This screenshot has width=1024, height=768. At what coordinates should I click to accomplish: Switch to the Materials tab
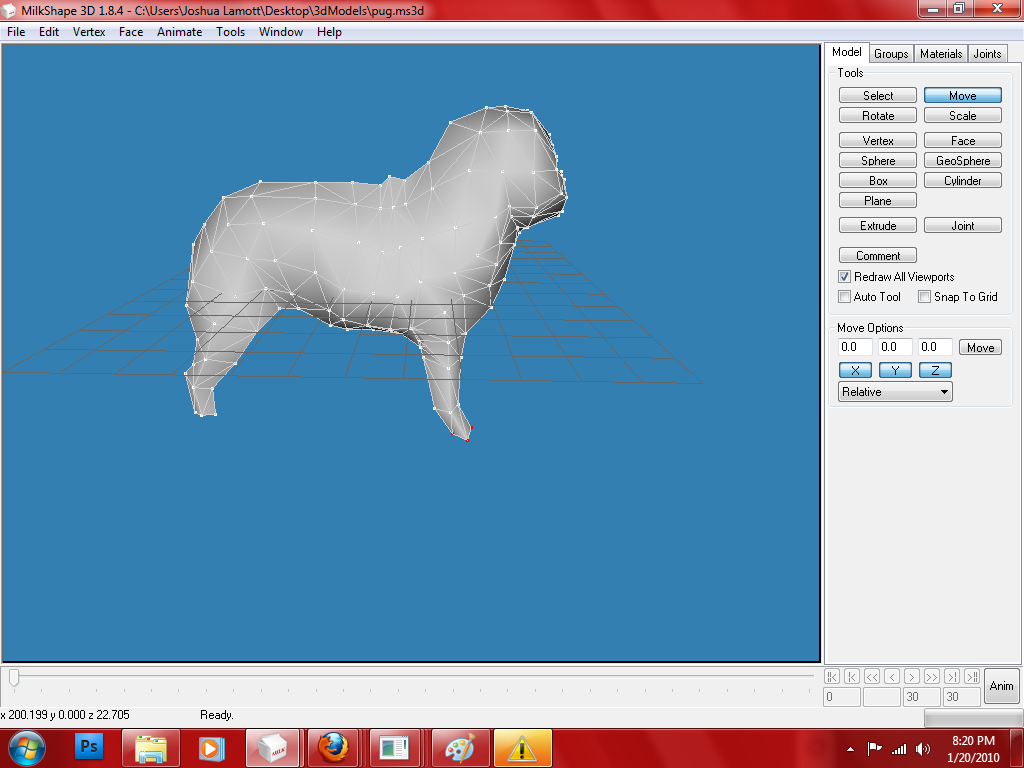(x=941, y=54)
